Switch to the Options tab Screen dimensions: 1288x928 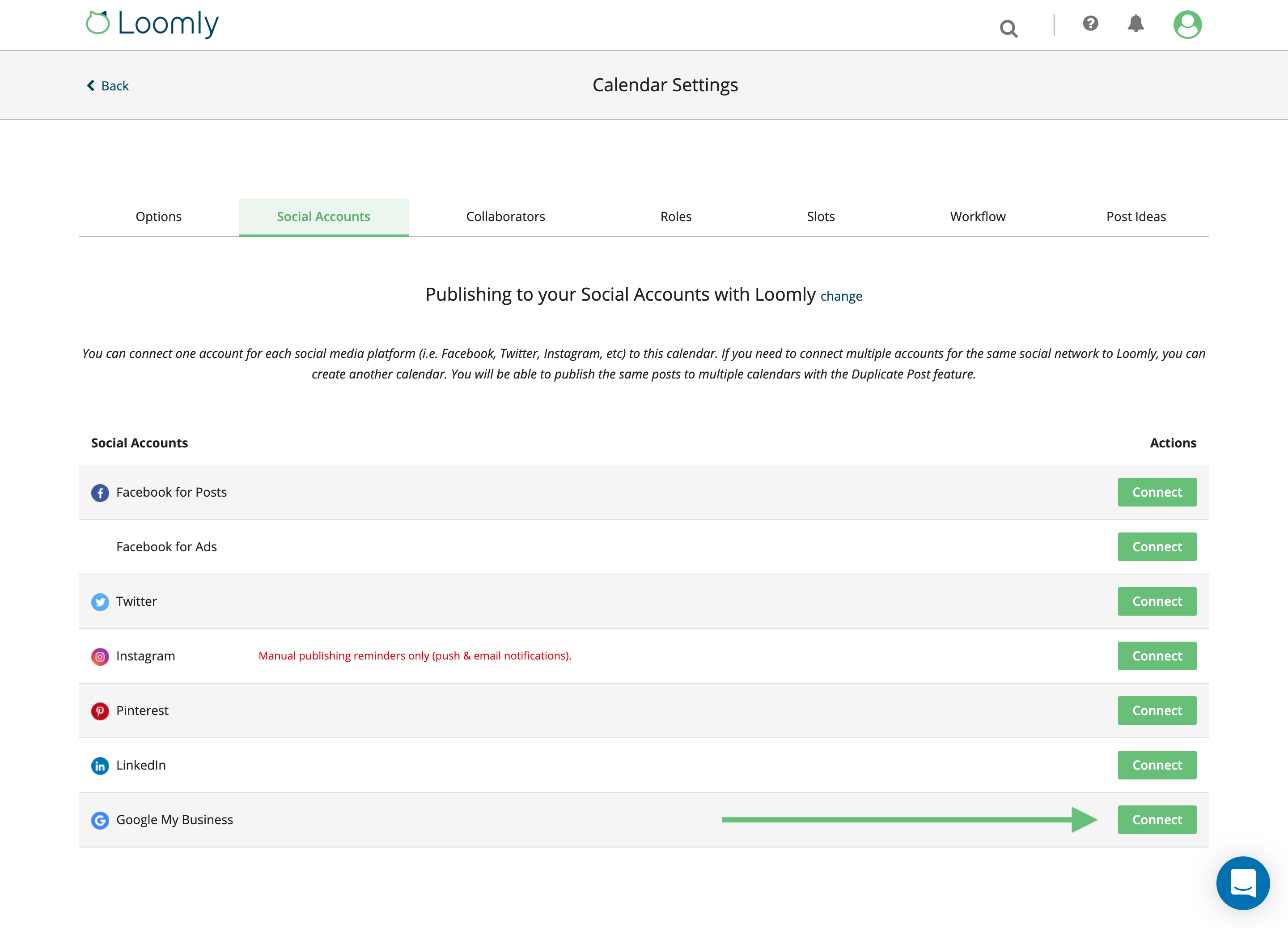pyautogui.click(x=158, y=217)
